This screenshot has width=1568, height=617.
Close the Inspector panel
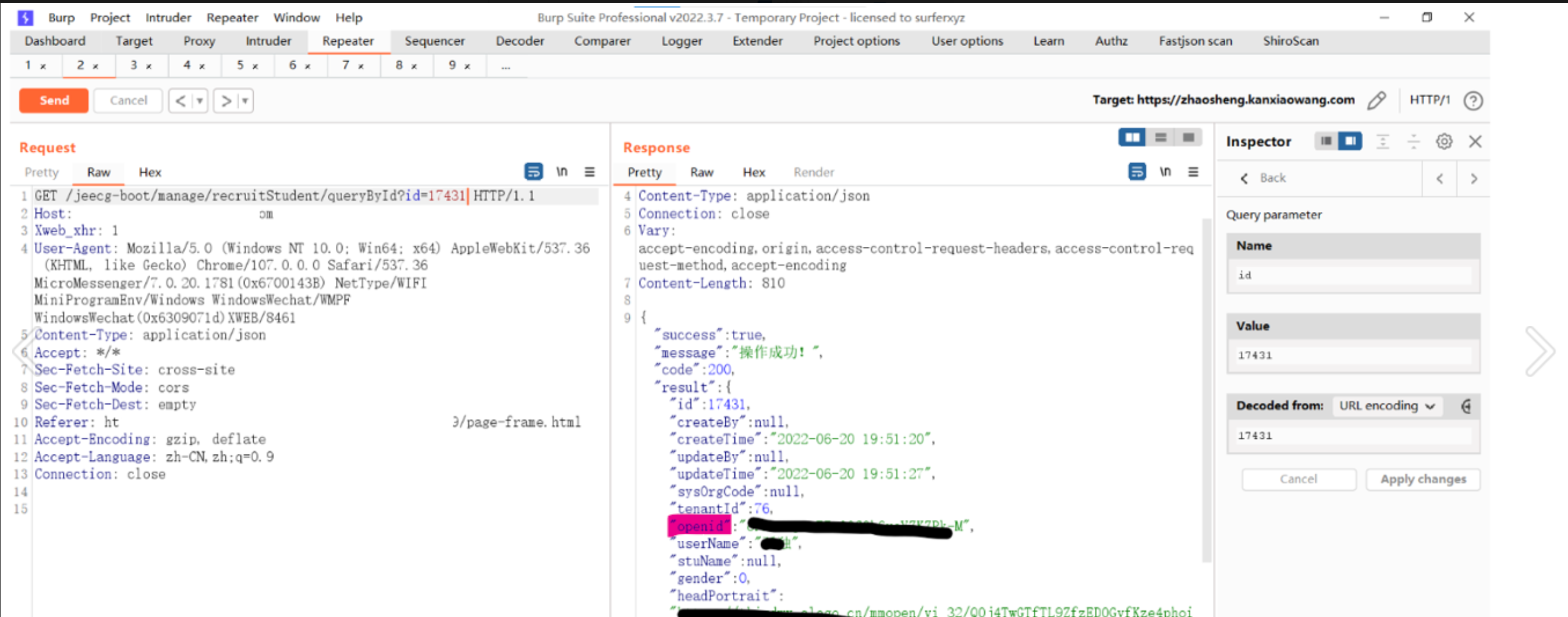1475,142
